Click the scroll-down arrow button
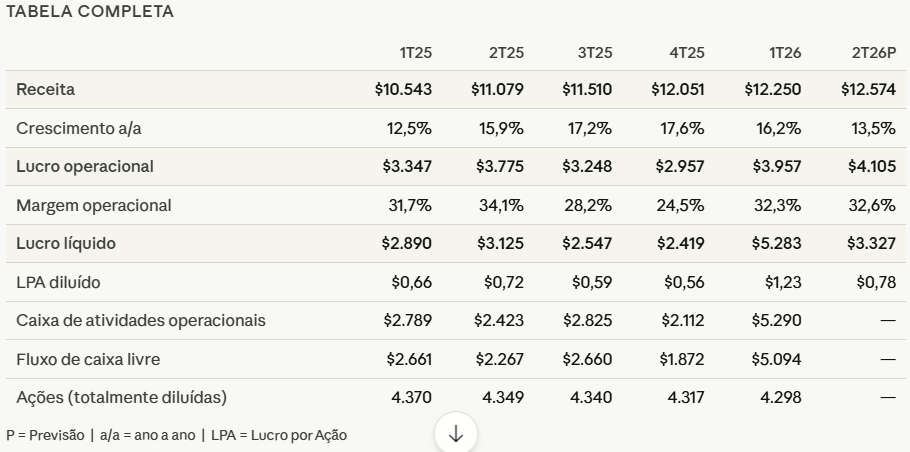Image resolution: width=910 pixels, height=452 pixels. pos(456,434)
